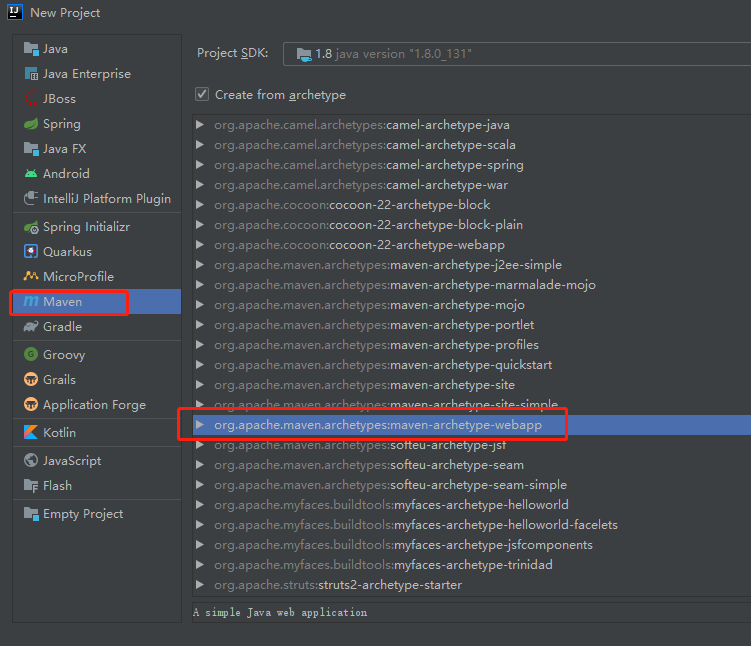Select Spring project type label
Image resolution: width=751 pixels, height=646 pixels.
pos(62,124)
